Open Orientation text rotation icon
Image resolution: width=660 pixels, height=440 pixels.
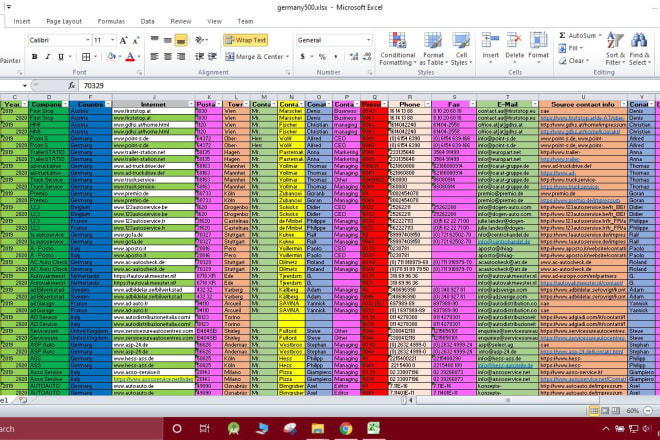coord(200,40)
